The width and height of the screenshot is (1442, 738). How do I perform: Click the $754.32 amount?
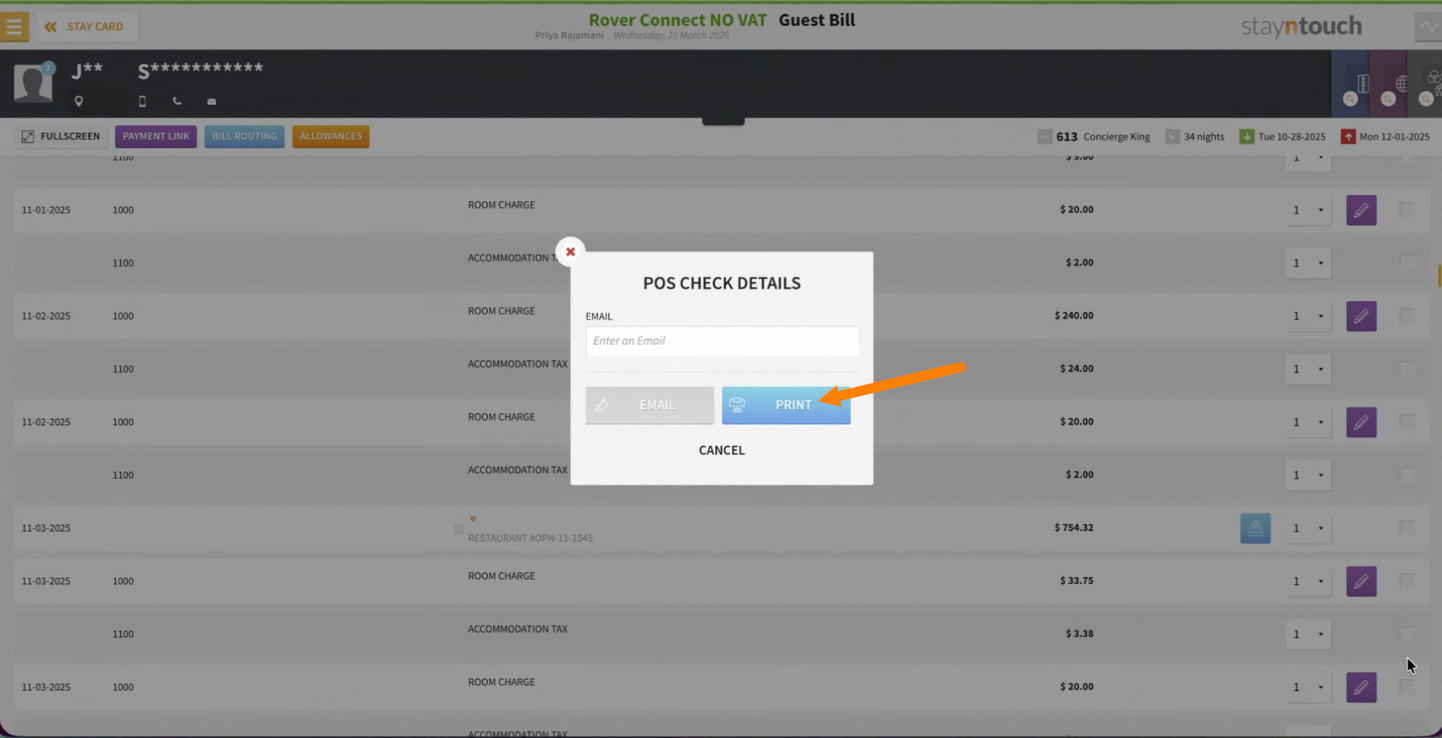[x=1074, y=528]
